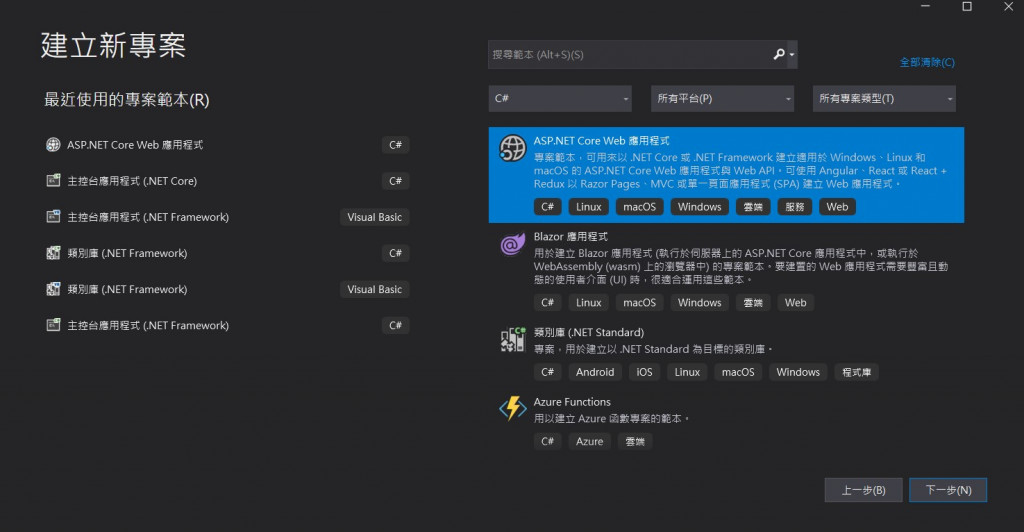Open the 所有平台(P) platform filter dropdown
The image size is (1024, 532).
click(722, 99)
